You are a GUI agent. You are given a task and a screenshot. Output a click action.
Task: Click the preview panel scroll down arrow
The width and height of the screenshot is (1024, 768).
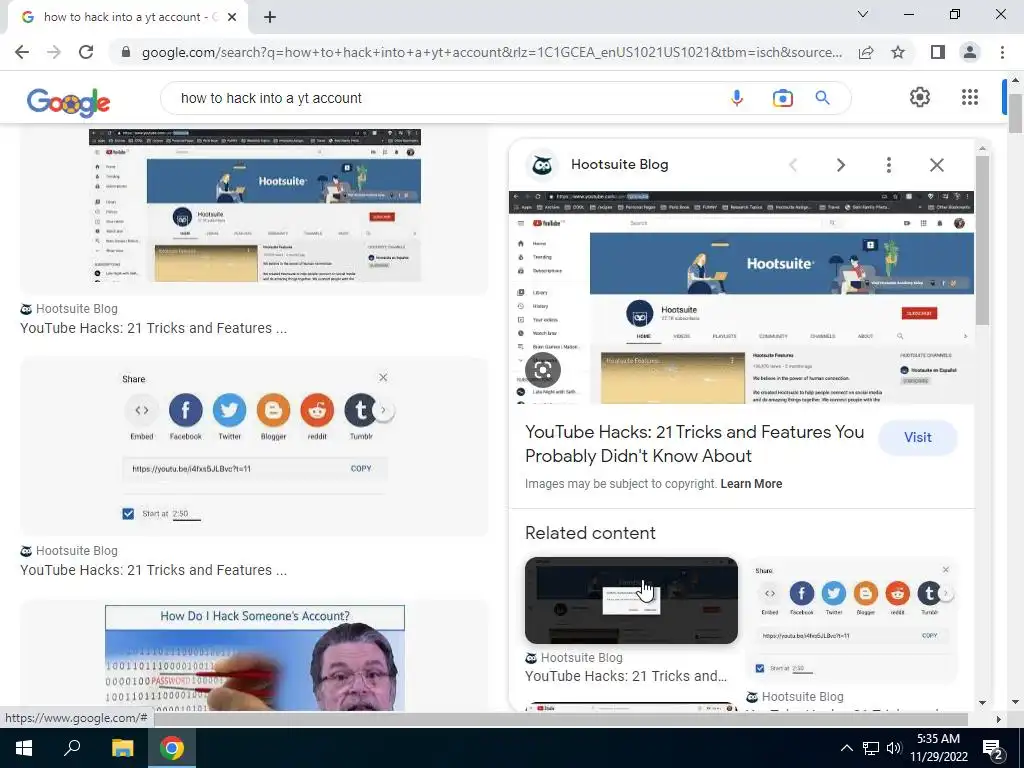[982, 703]
